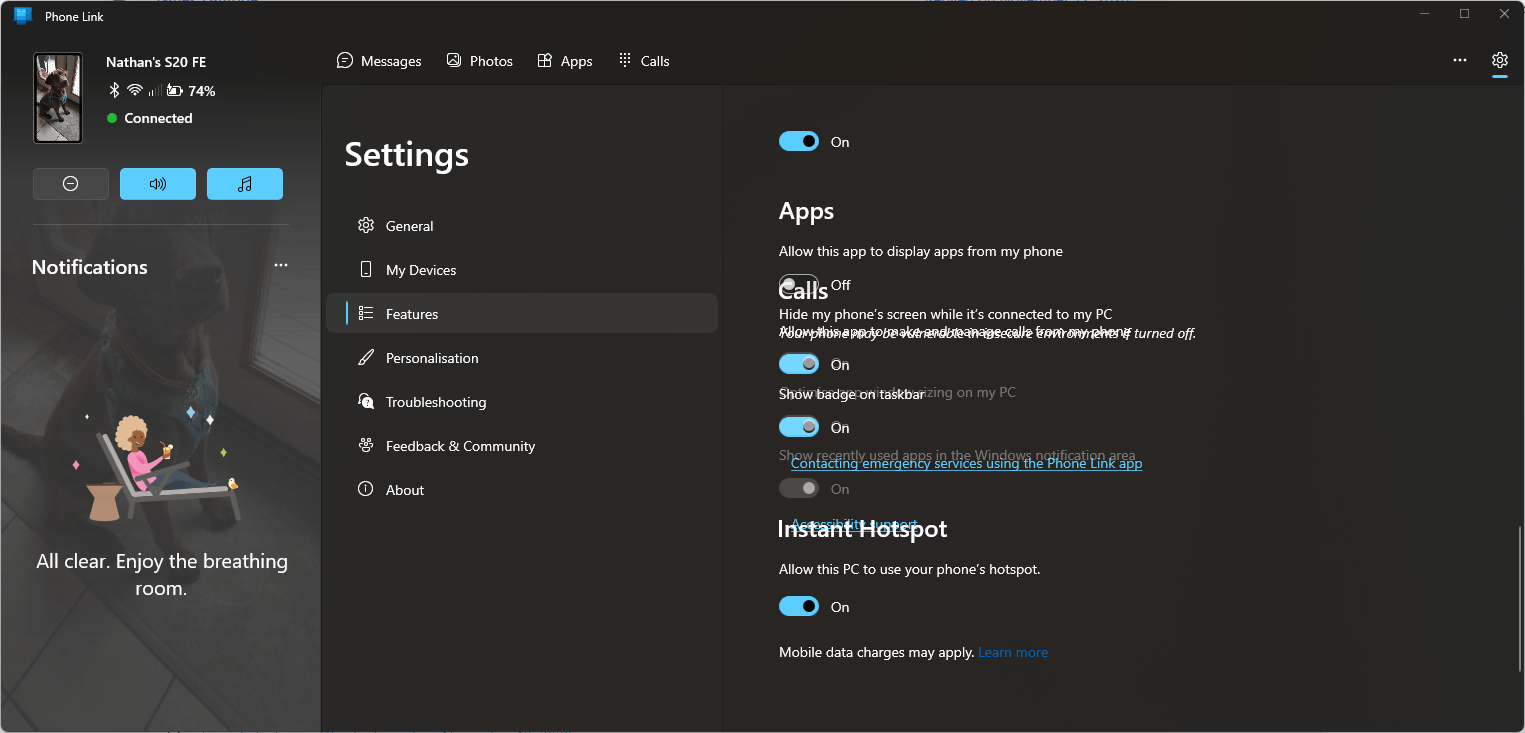This screenshot has height=733, width=1525.
Task: Click the mobile signal strength icon
Action: coord(155,91)
